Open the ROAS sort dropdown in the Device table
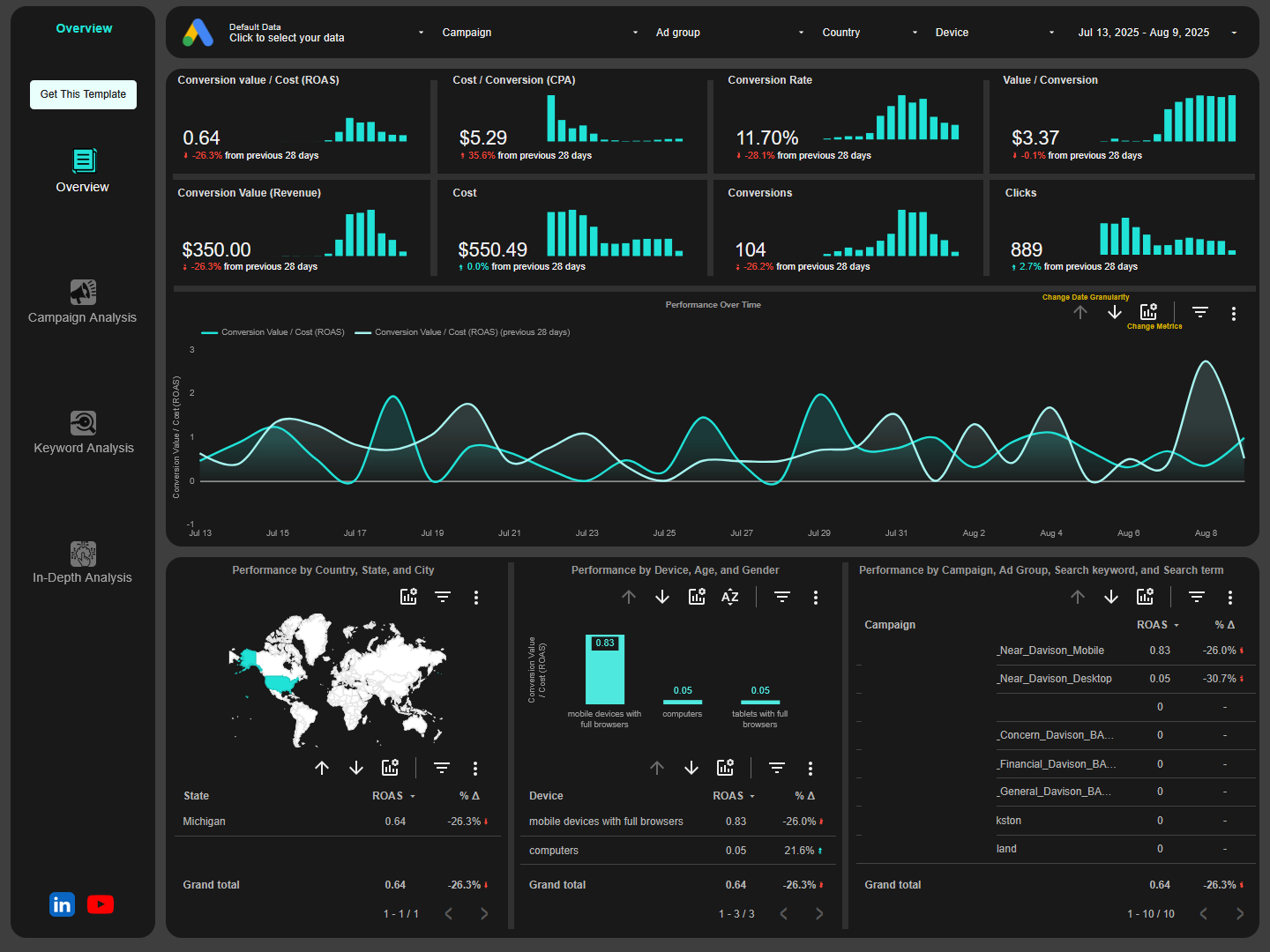The height and width of the screenshot is (952, 1270). [x=734, y=795]
